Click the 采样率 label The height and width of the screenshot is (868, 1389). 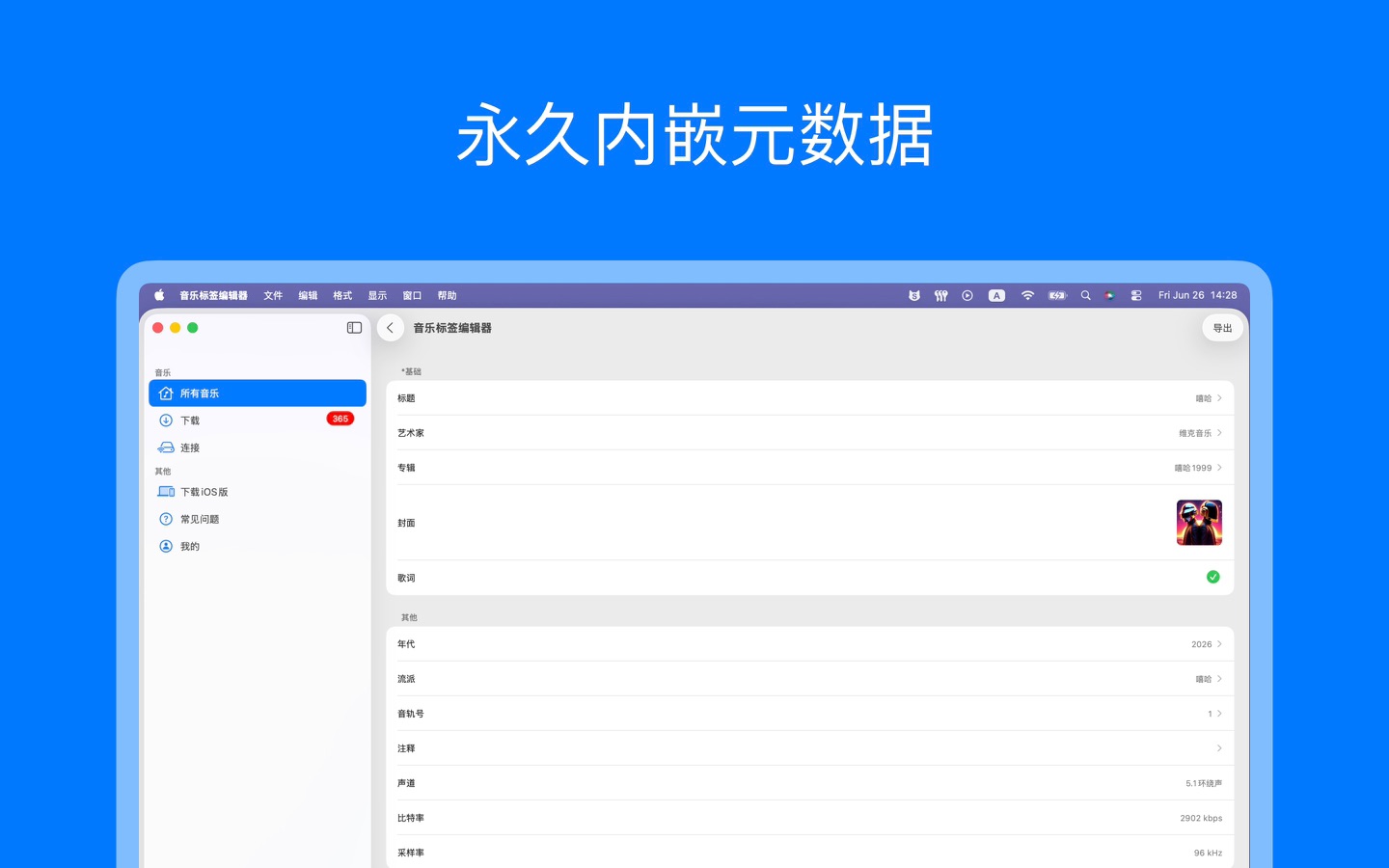pos(411,853)
